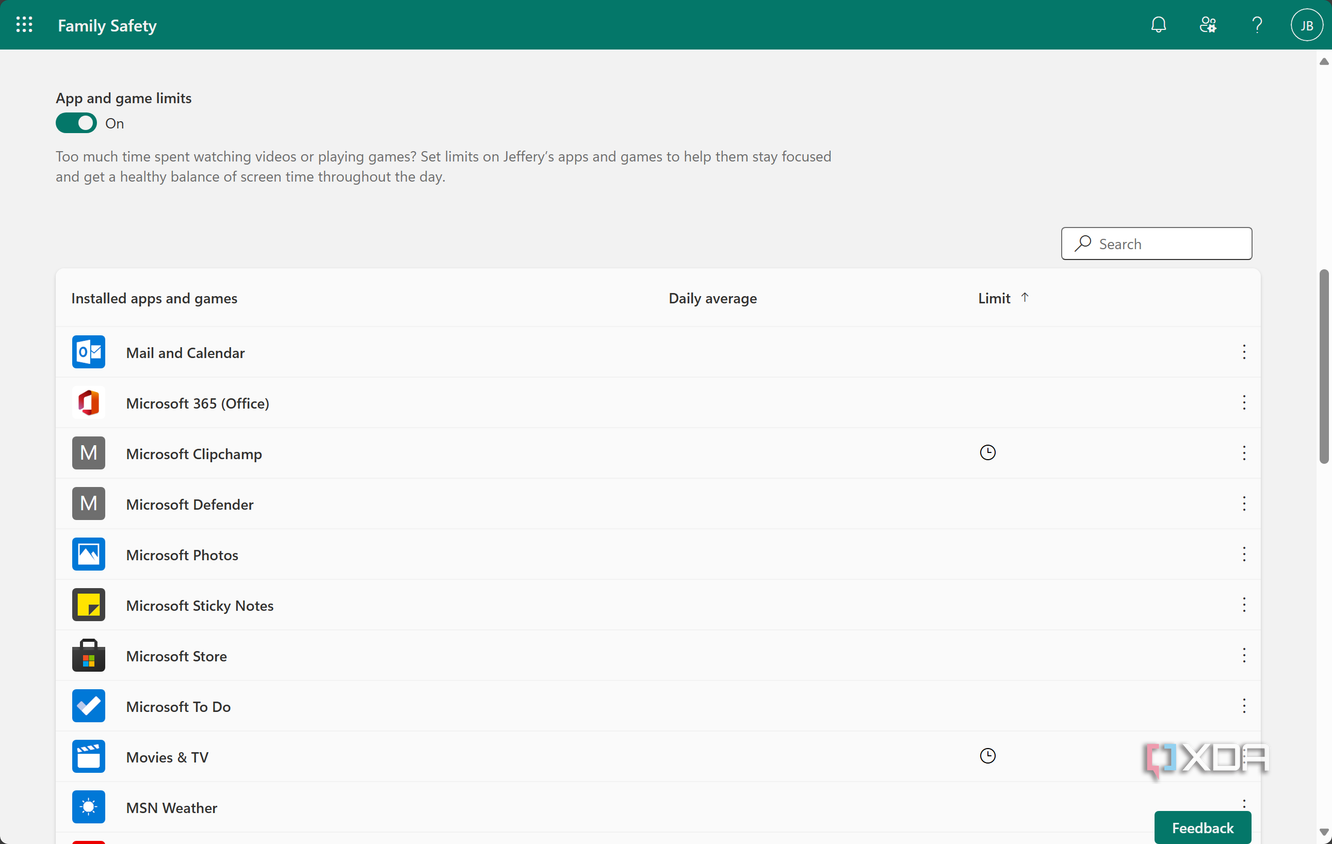
Task: Click the scrollbar up arrow
Action: point(1324,60)
